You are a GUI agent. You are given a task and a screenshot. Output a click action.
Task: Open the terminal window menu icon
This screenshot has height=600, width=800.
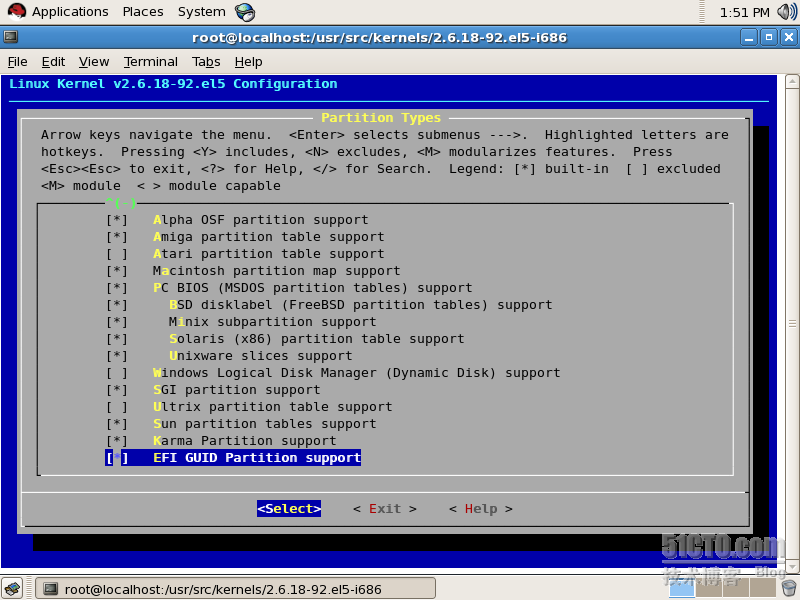11,37
